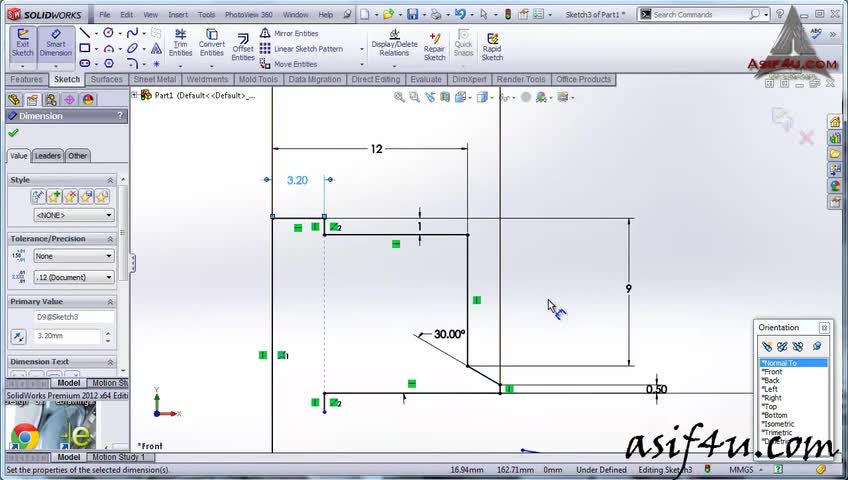Open the Tools menu
Screen dimensions: 848x480
[x=206, y=15]
